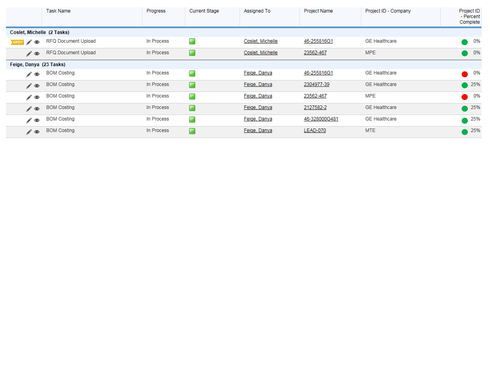Click In Process on the LEAD-070 row
Screen dimensions: 490x379
point(157,130)
